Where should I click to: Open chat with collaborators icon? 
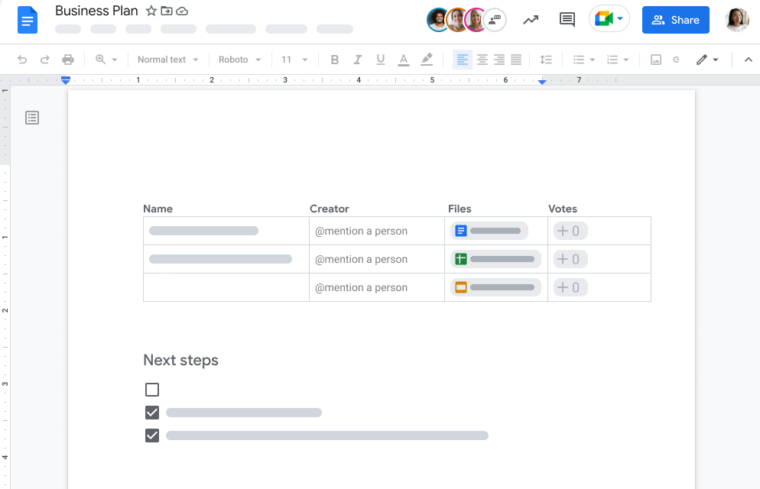click(495, 20)
